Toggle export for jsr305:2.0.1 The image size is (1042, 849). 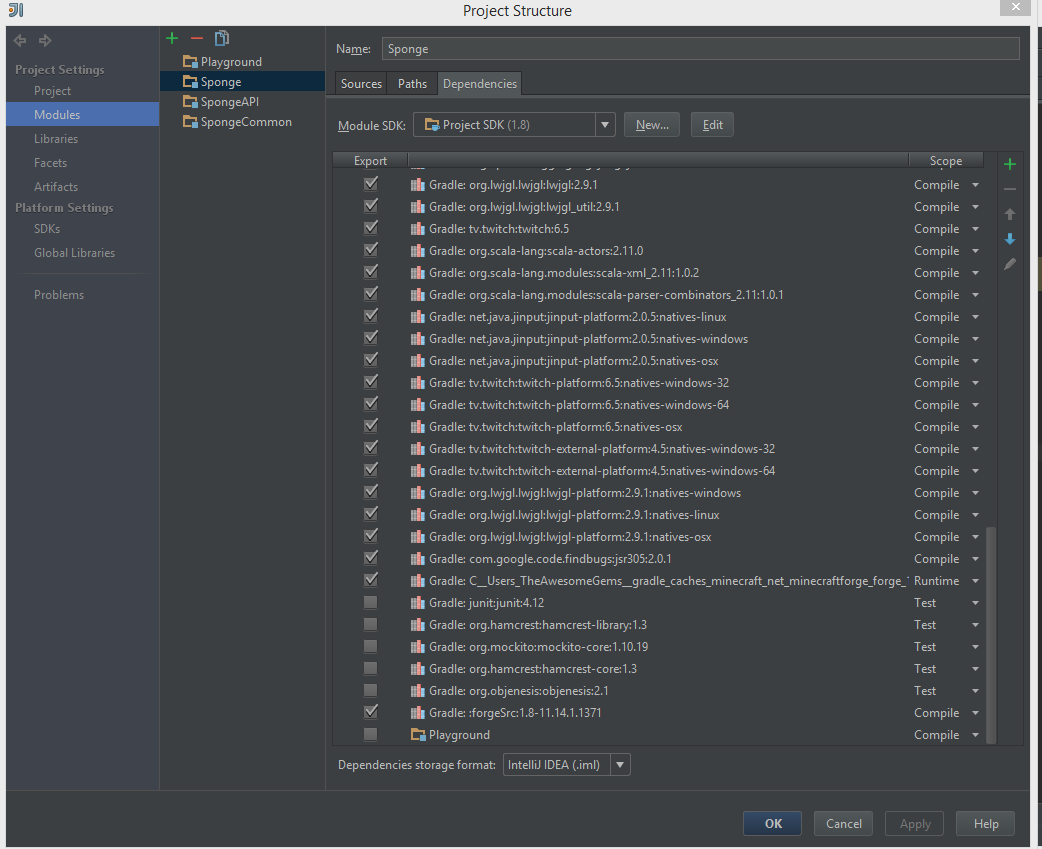point(371,558)
